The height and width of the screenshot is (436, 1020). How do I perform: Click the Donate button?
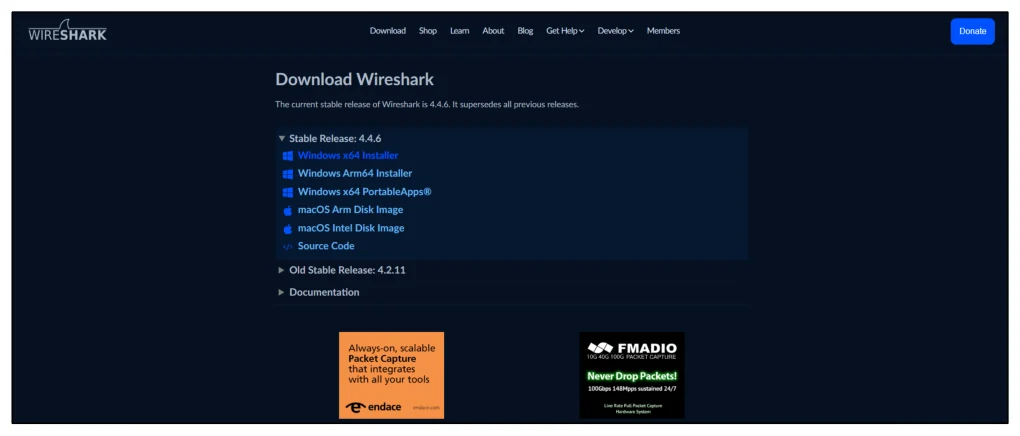[973, 31]
